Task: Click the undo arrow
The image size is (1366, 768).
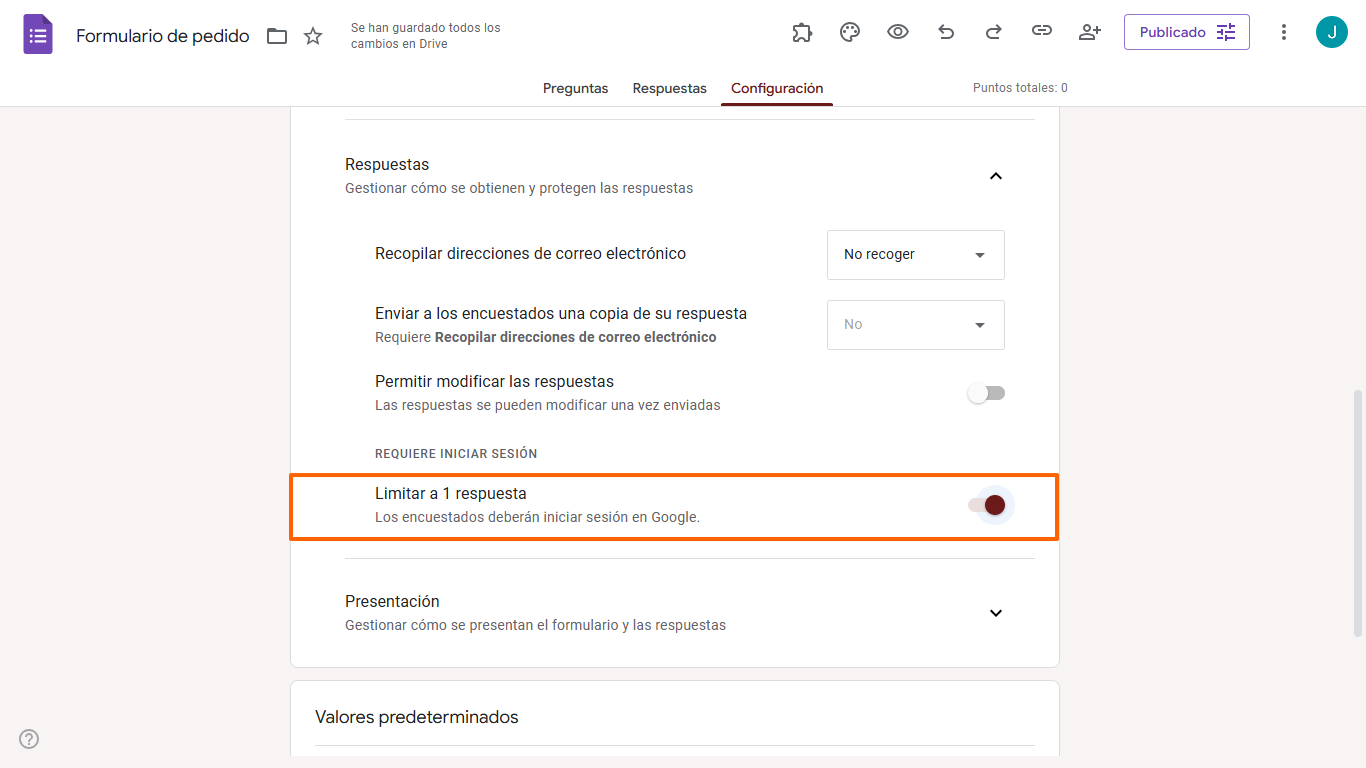Action: coord(946,32)
